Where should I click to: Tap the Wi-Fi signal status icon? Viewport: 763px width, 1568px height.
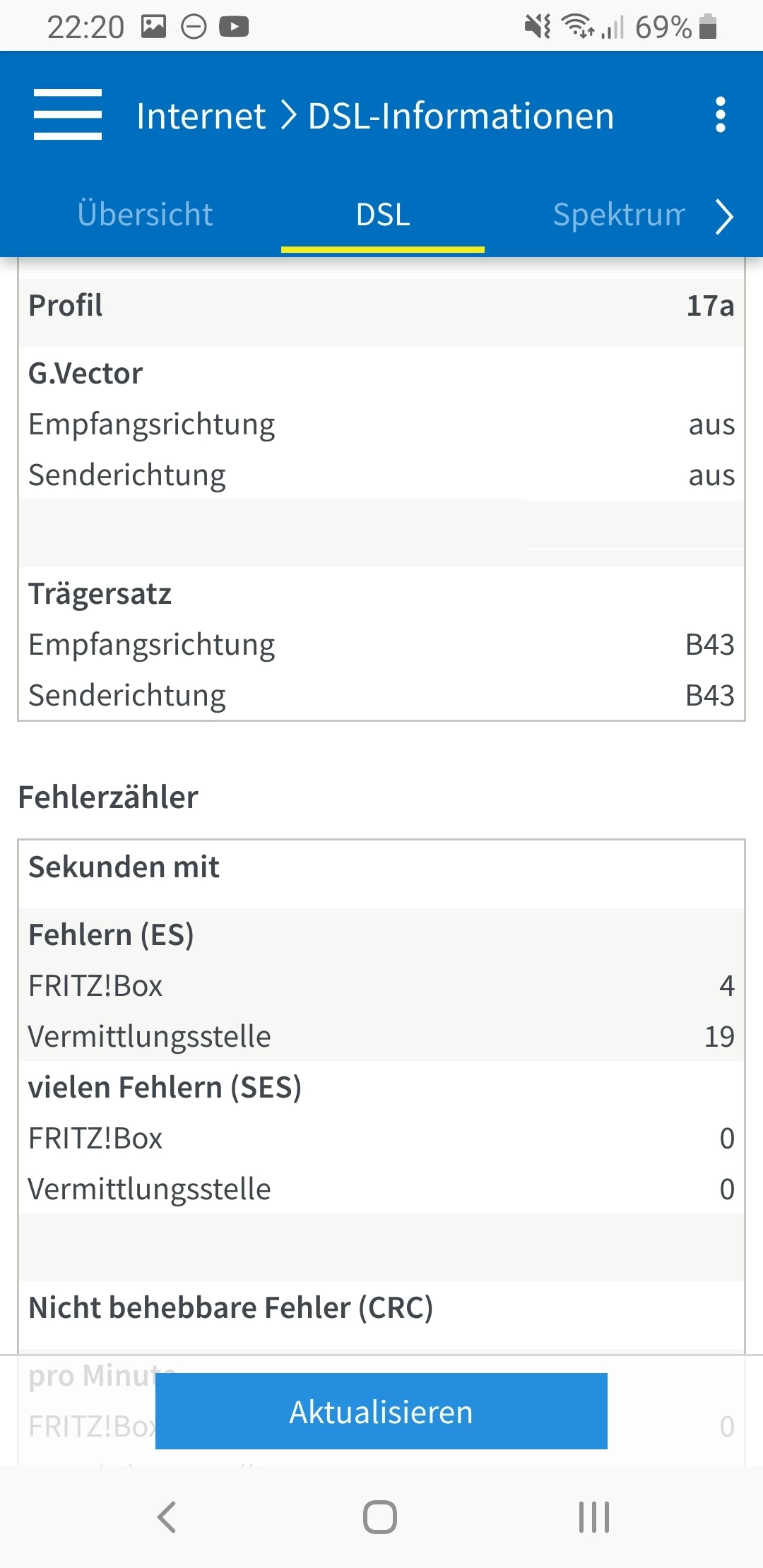coord(578,27)
